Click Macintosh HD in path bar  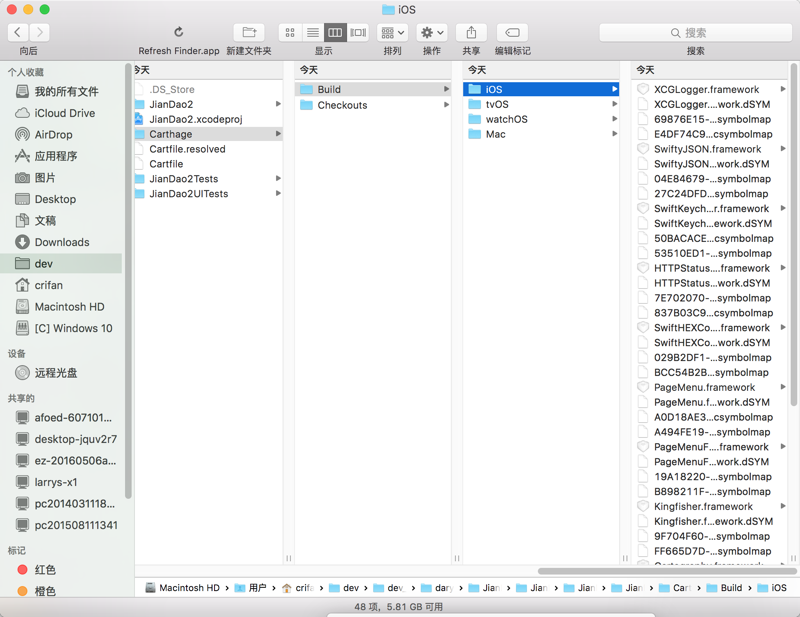183,588
